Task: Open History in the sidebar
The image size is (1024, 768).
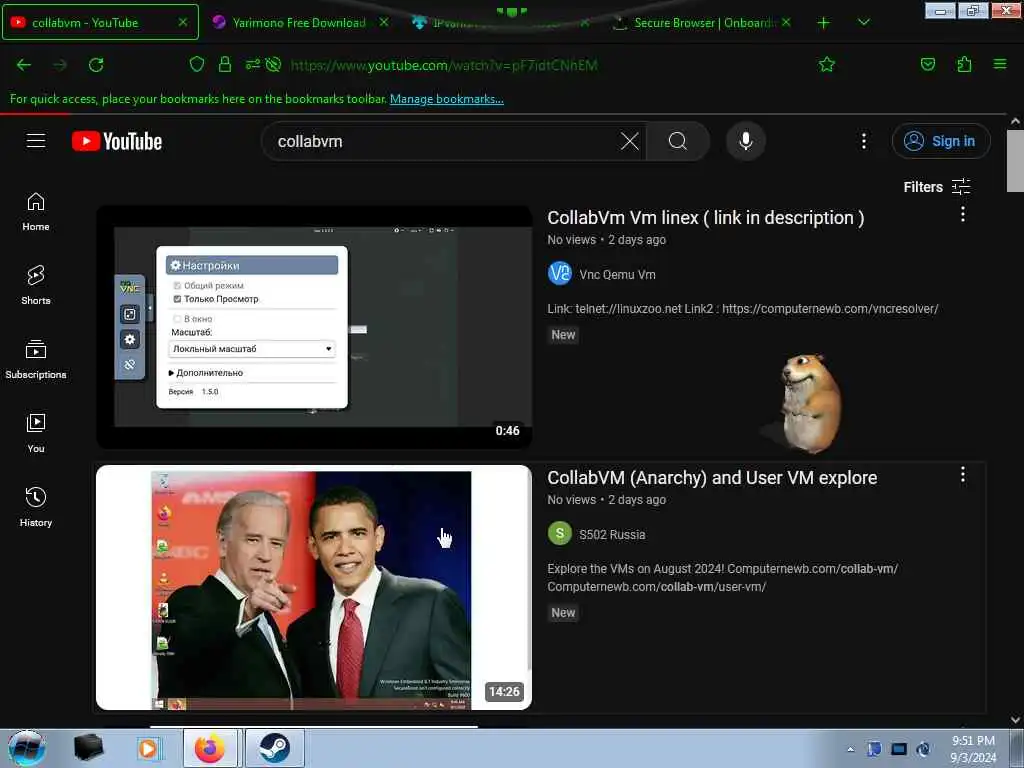Action: click(x=36, y=507)
